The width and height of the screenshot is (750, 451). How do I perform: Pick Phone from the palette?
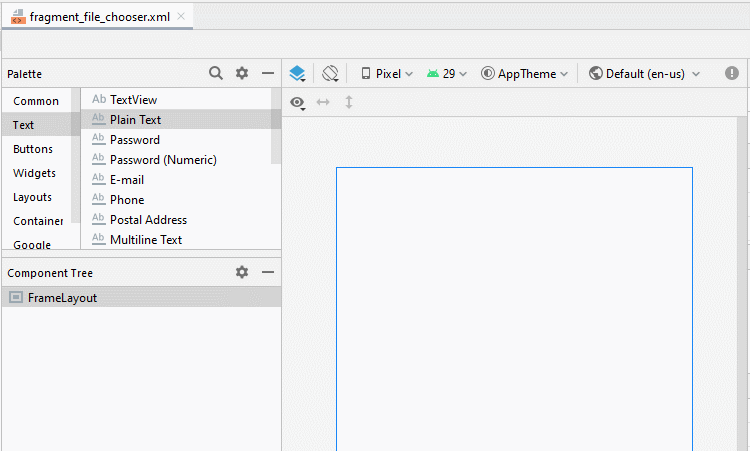[x=176, y=199]
